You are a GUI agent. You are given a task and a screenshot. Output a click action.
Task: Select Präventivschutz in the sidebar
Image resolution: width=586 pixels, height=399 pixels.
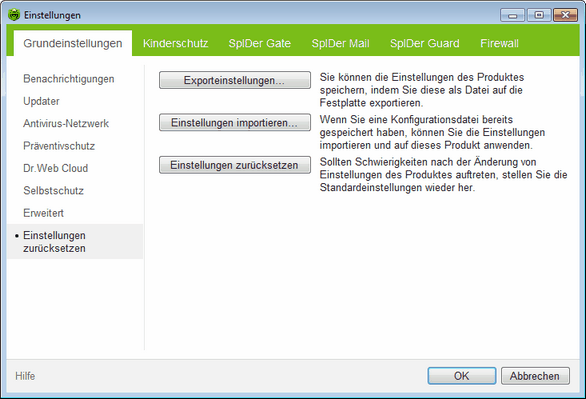tap(59, 146)
